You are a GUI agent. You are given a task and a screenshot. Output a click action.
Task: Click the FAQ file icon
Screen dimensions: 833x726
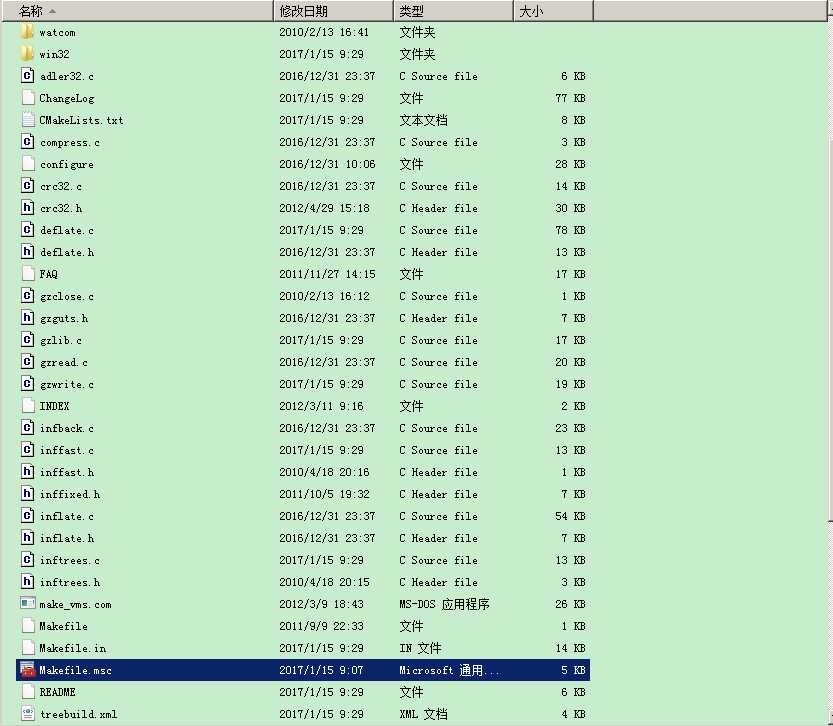point(28,274)
